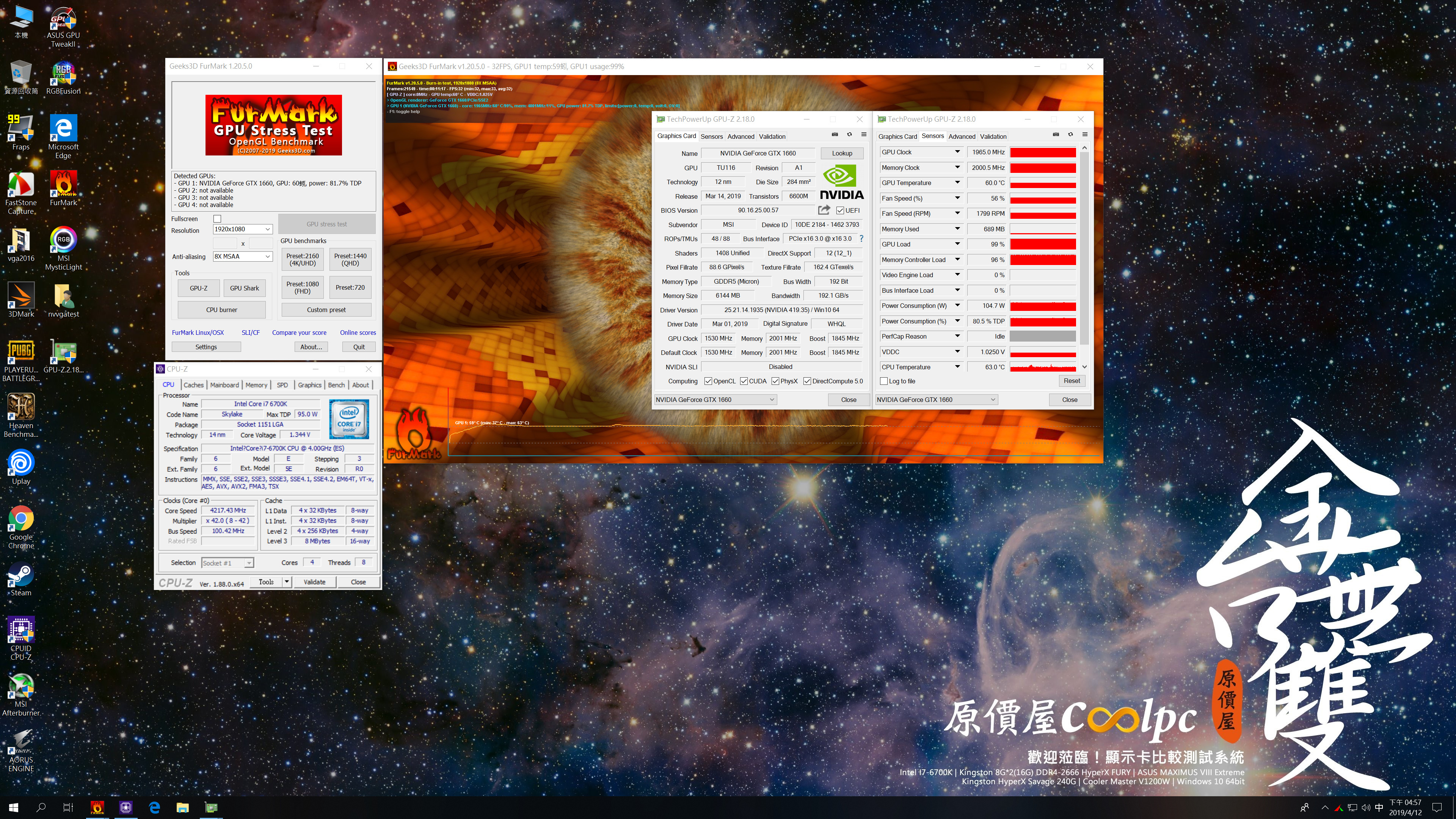Image resolution: width=1456 pixels, height=819 pixels.
Task: Switch to CPU-Z Caches tab
Action: (193, 385)
